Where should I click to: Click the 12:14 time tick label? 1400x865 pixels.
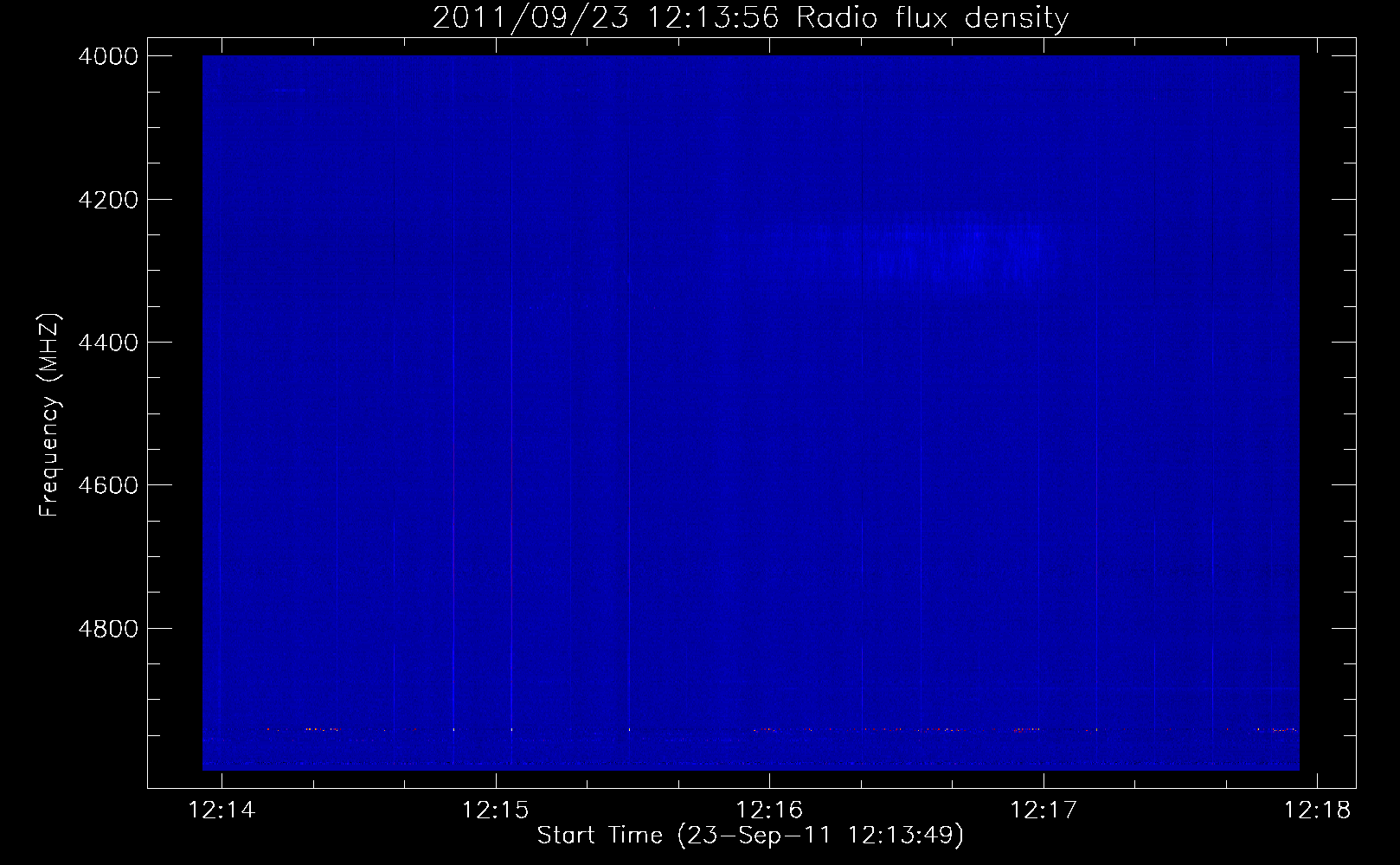pyautogui.click(x=222, y=810)
